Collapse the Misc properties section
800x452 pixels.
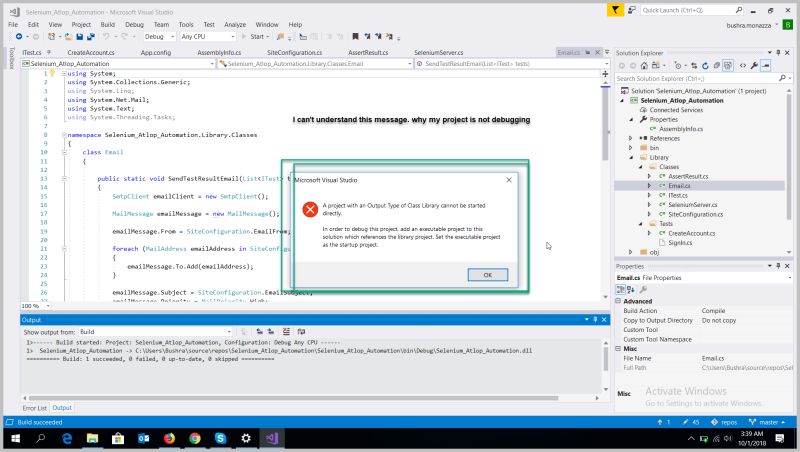(x=618, y=348)
